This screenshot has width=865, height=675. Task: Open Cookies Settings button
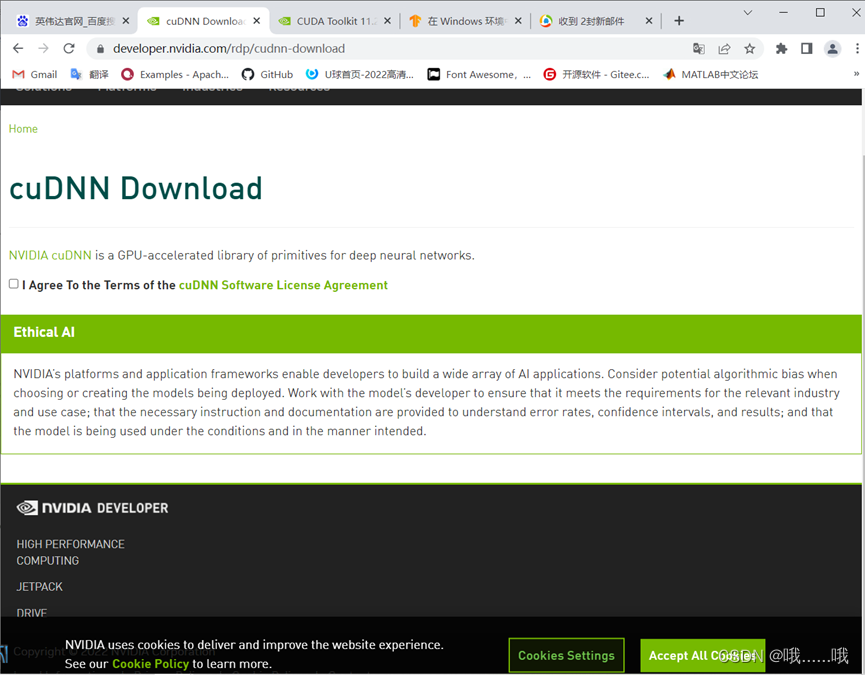566,655
